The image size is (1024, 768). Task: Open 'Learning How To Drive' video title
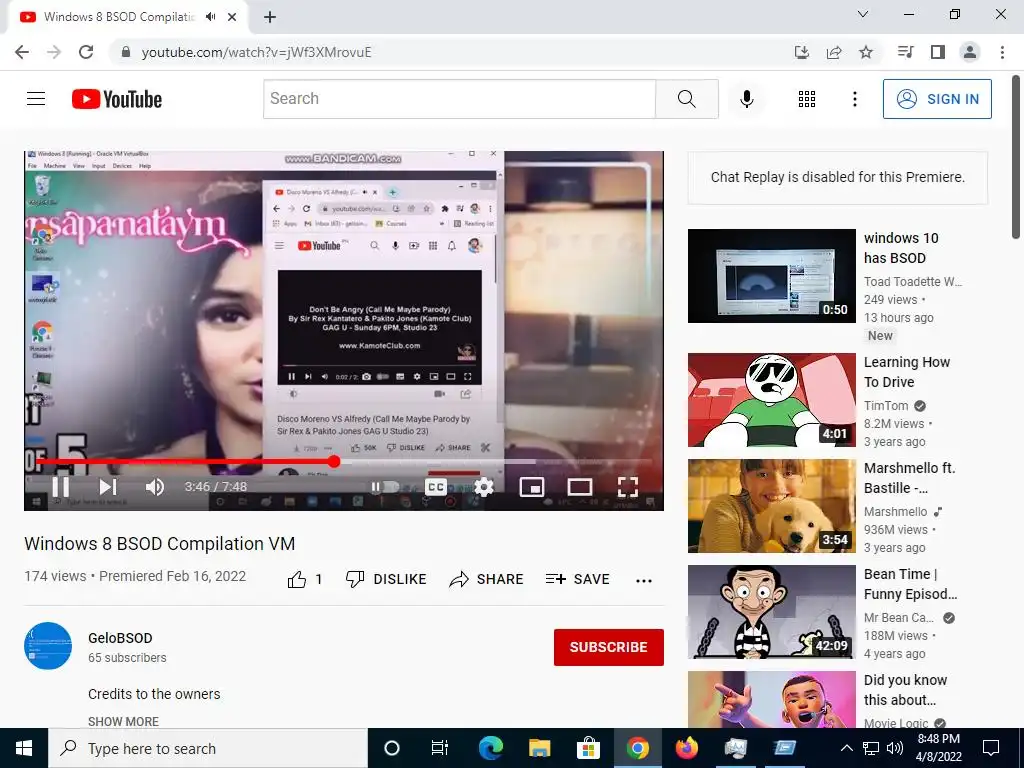coord(906,372)
